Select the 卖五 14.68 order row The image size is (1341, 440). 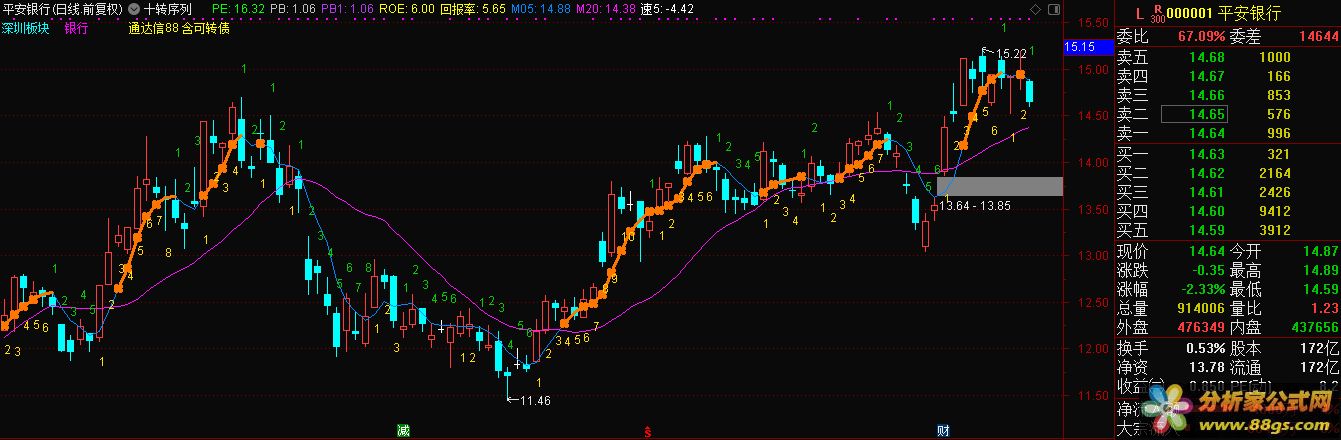pyautogui.click(x=1227, y=57)
